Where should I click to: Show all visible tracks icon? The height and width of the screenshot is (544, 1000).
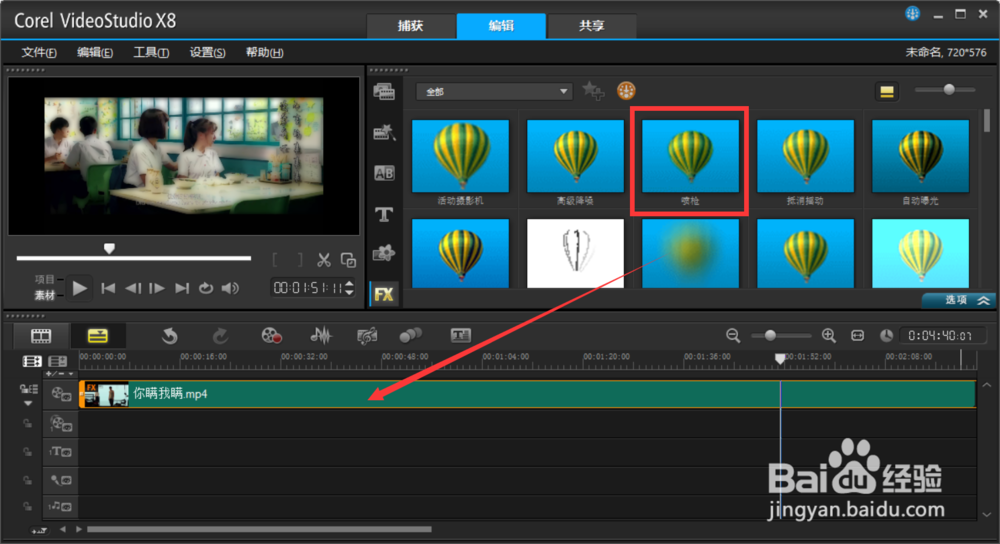coord(32,362)
